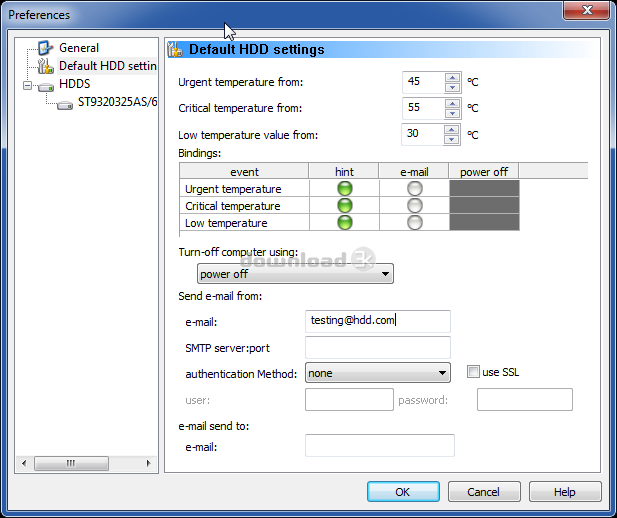Click the SMTP server:port input field
Viewport: 617px width, 518px height.
tap(377, 347)
